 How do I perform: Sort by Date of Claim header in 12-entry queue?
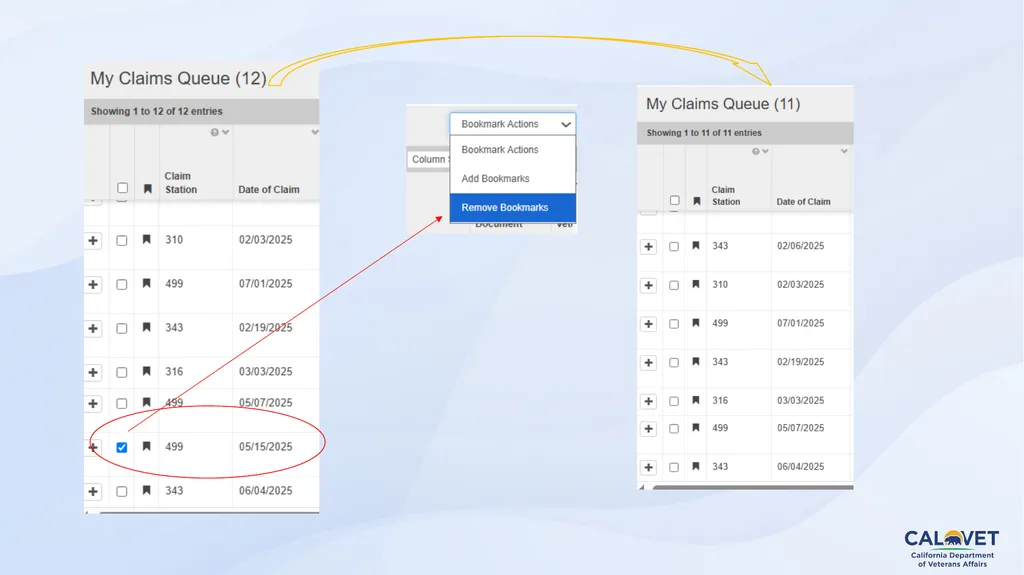click(268, 189)
